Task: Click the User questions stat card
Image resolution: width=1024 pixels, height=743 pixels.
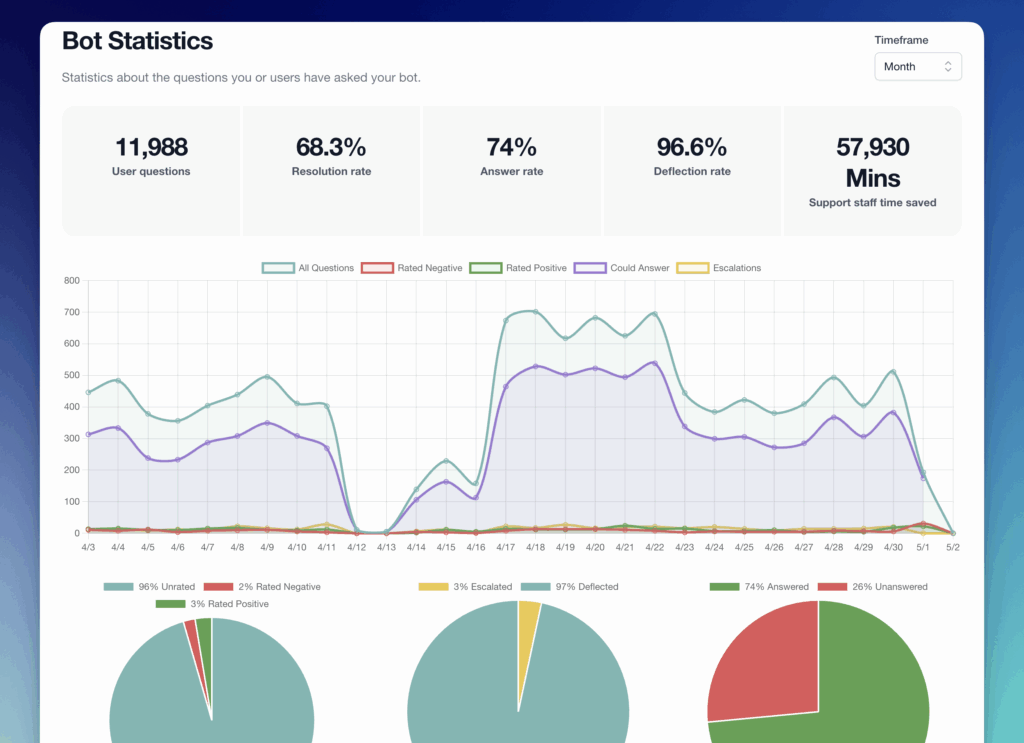Action: tap(151, 170)
